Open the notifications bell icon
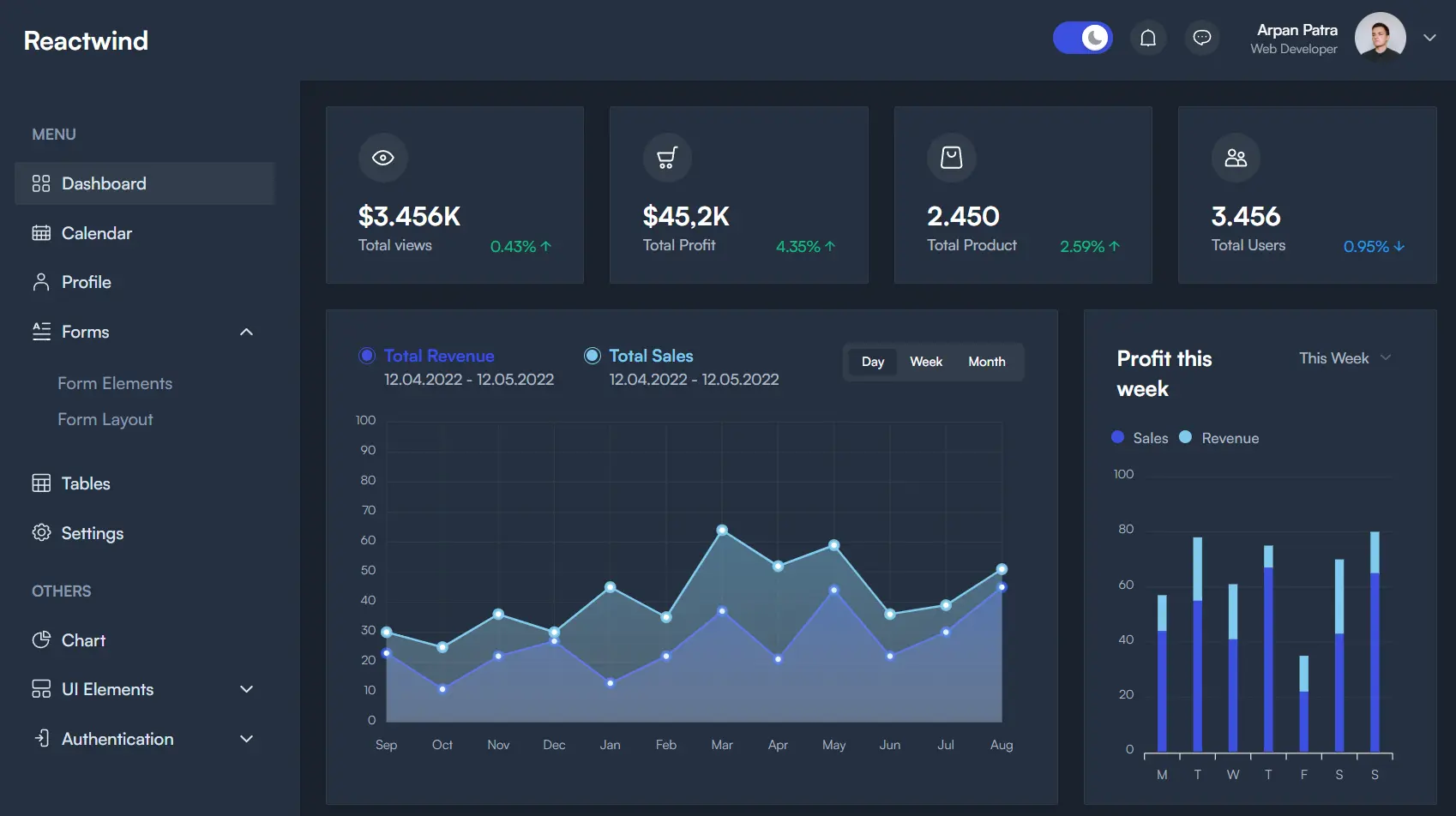 [1148, 38]
